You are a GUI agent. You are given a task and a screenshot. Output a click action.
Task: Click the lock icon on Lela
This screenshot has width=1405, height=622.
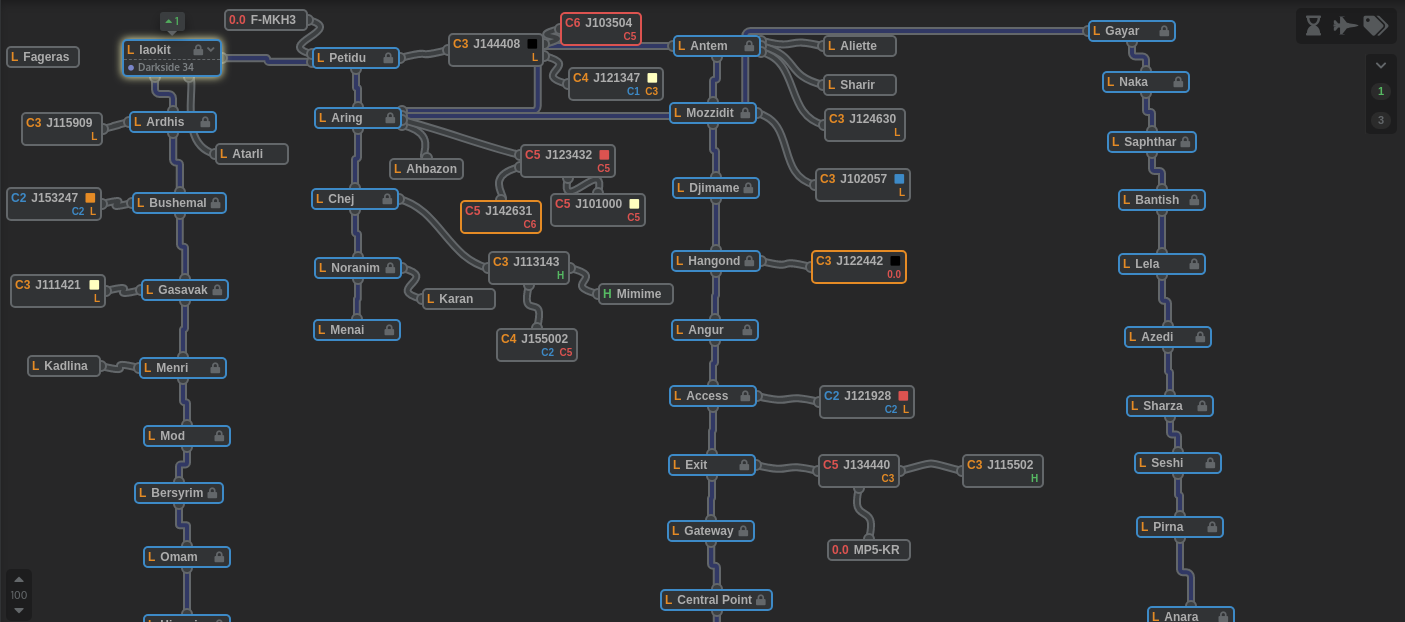pos(1194,264)
